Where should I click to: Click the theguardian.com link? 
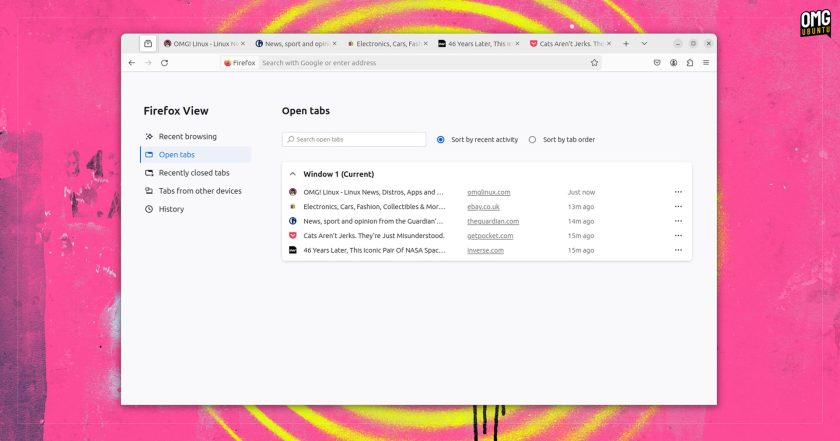[x=493, y=221]
